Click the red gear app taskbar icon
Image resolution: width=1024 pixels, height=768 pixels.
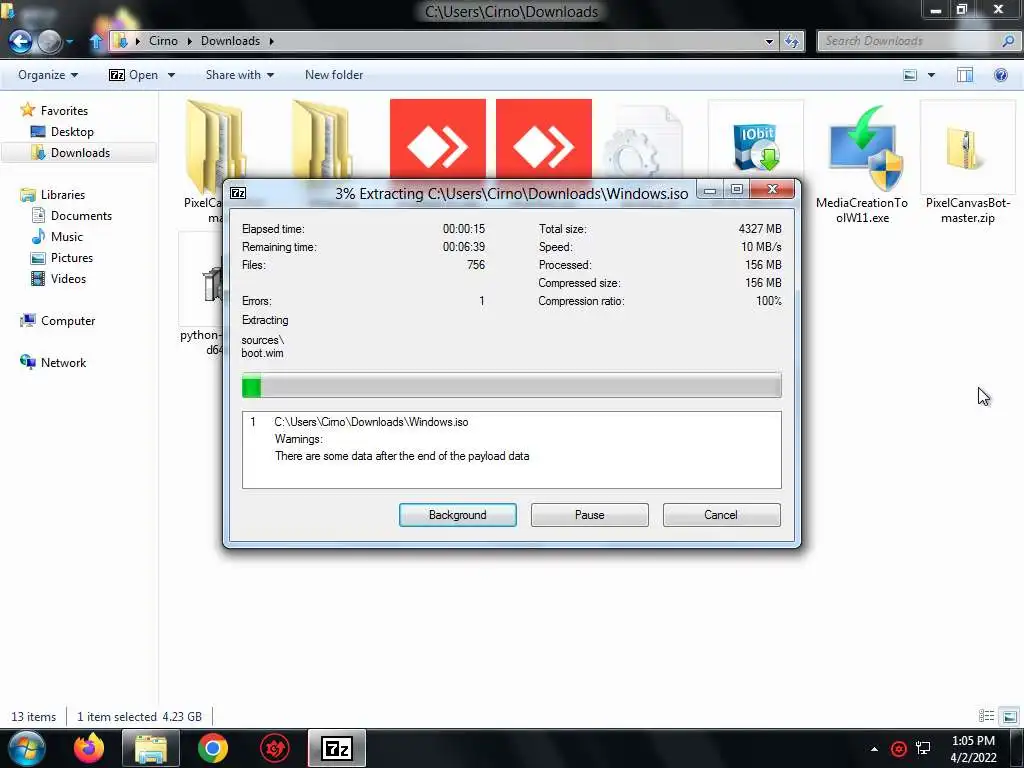click(274, 748)
